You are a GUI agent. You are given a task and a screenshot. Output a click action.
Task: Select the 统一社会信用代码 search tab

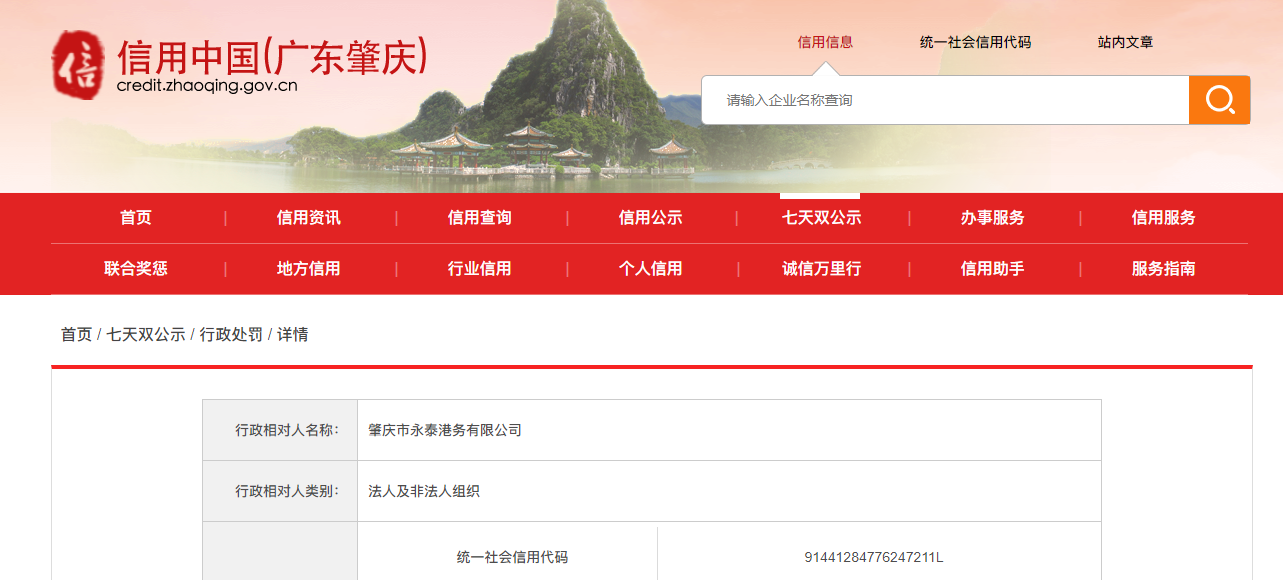click(975, 42)
